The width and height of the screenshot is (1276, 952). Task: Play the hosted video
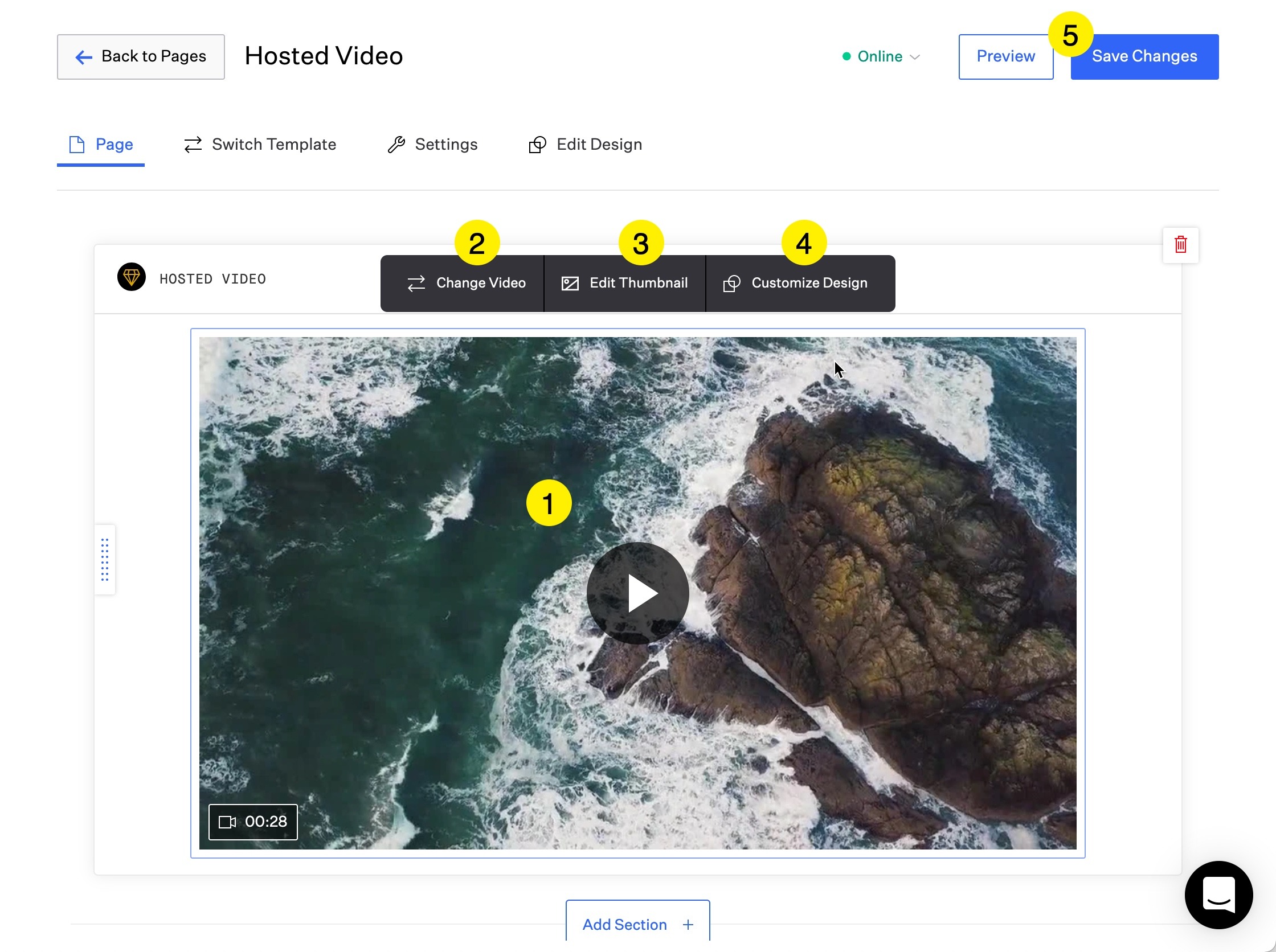point(637,593)
